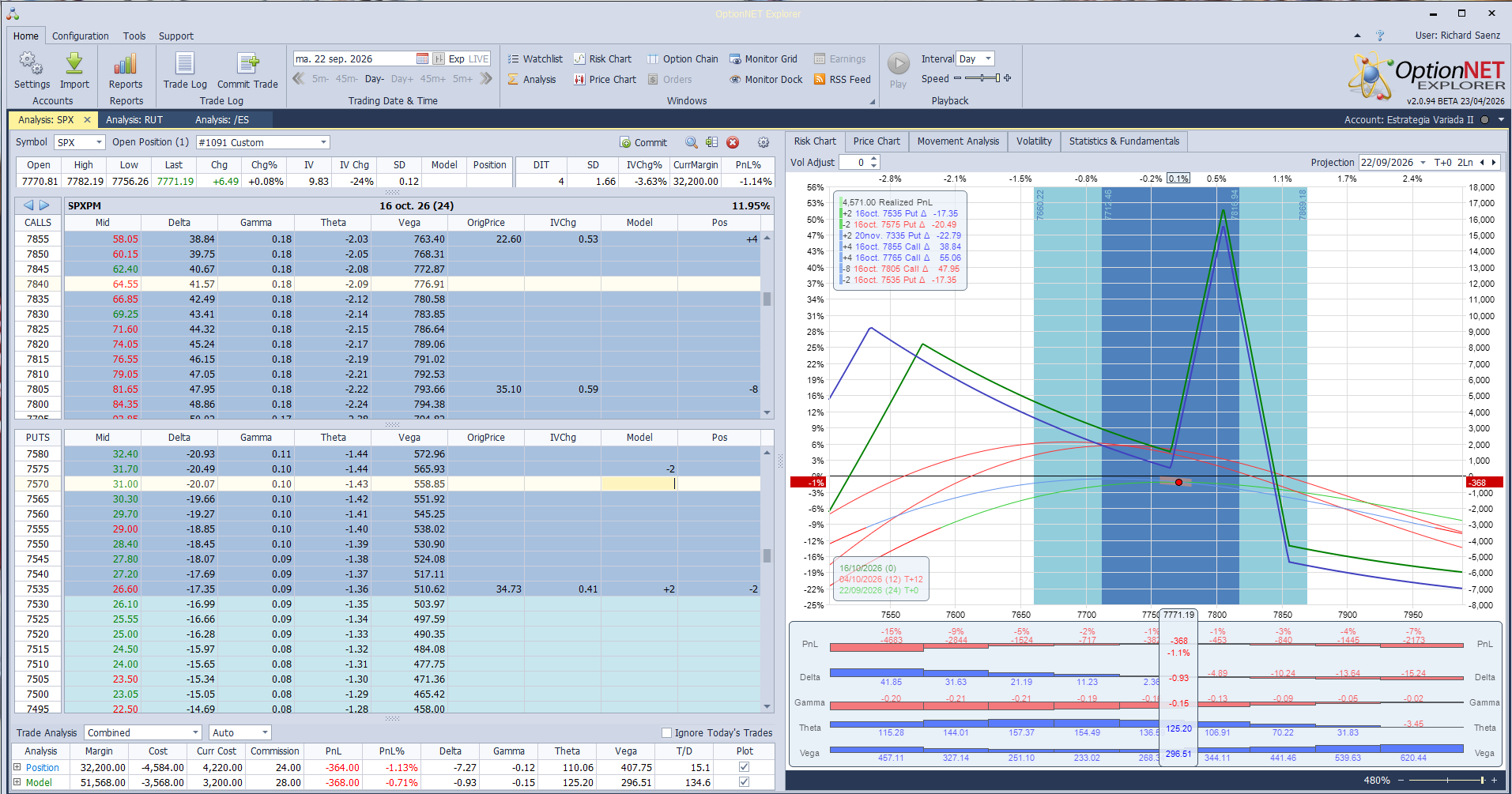Open the Risk Chart window from ribbon
Screen dimensions: 1512x794
[x=602, y=58]
